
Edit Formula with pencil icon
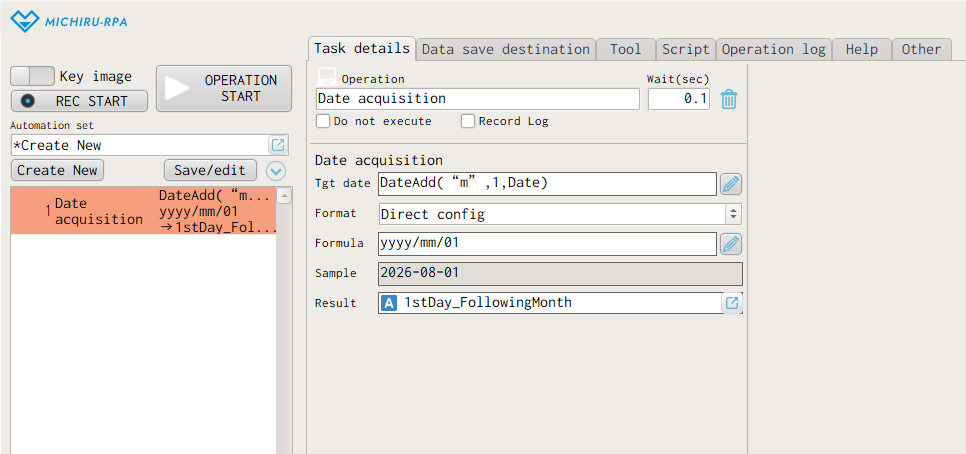click(x=731, y=244)
